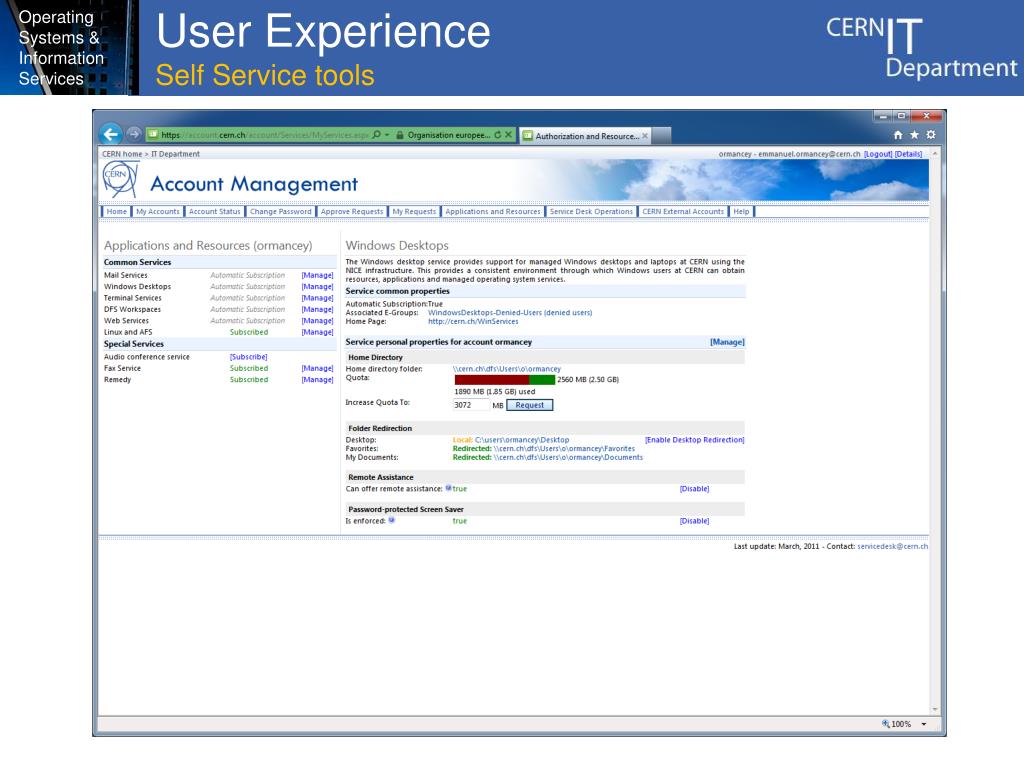Click the scrollbar up arrow of the page
Screen dimensions: 1024x768
tap(935, 153)
